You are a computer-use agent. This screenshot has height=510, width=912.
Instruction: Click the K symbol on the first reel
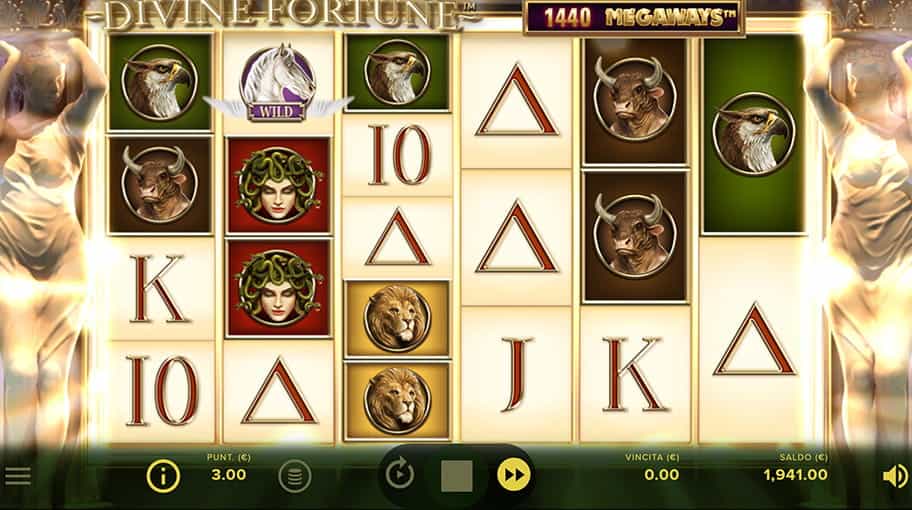pyautogui.click(x=161, y=289)
